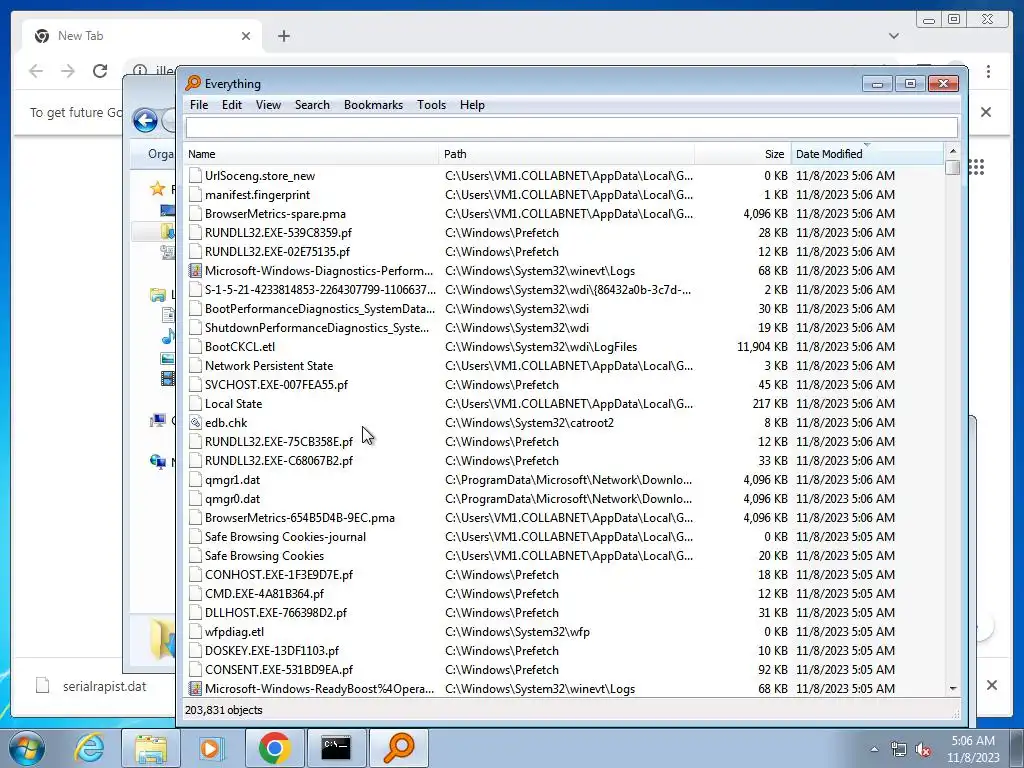Screen dimensions: 1024x768
Task: Open the Bookmarks menu
Action: (x=373, y=105)
